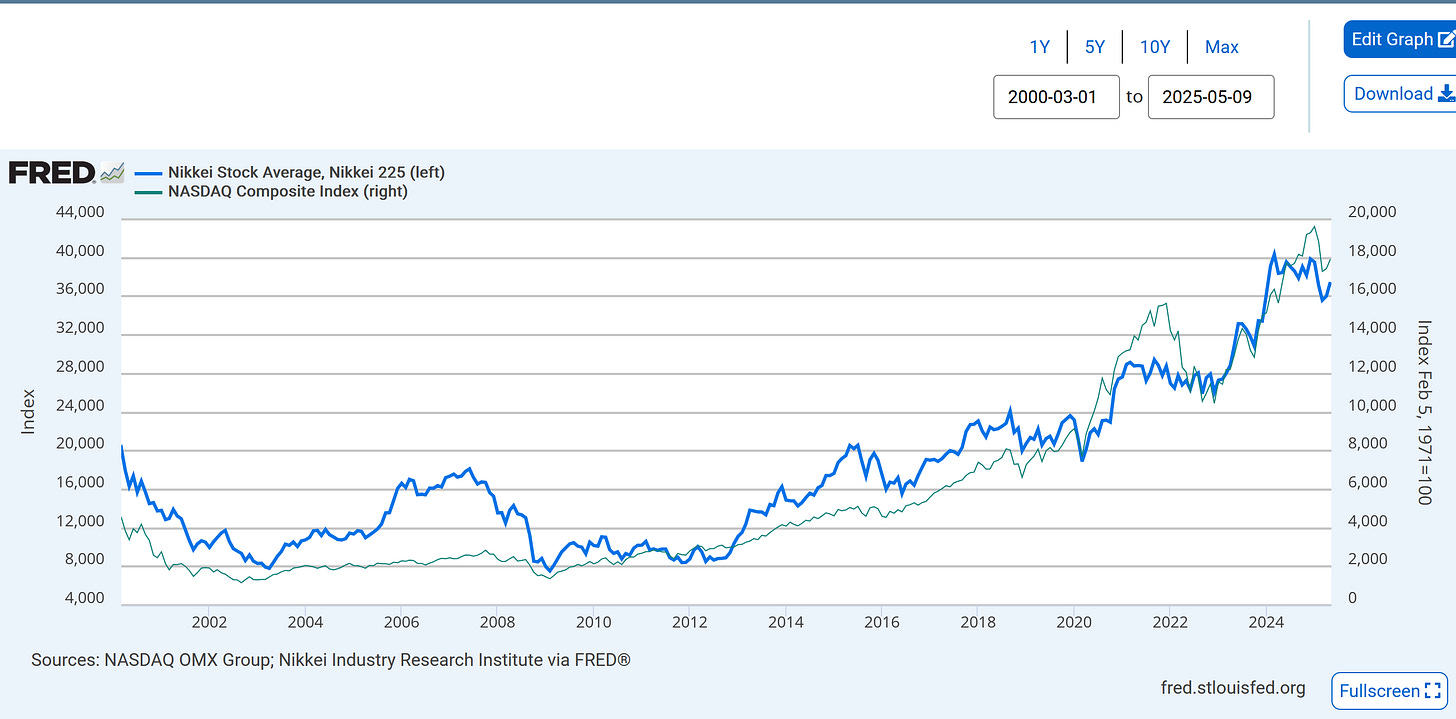The height and width of the screenshot is (719, 1456).
Task: Click the blue Nikkei legend line swatch
Action: point(147,172)
